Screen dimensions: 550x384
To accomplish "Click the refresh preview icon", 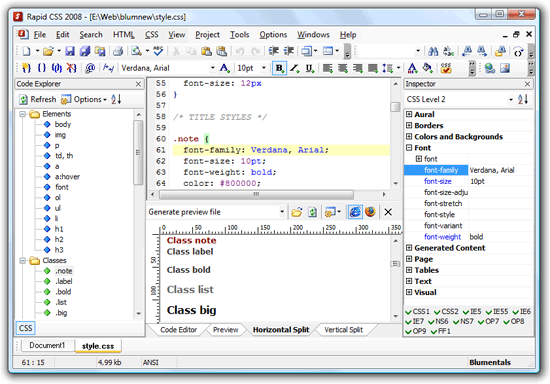I will 312,212.
